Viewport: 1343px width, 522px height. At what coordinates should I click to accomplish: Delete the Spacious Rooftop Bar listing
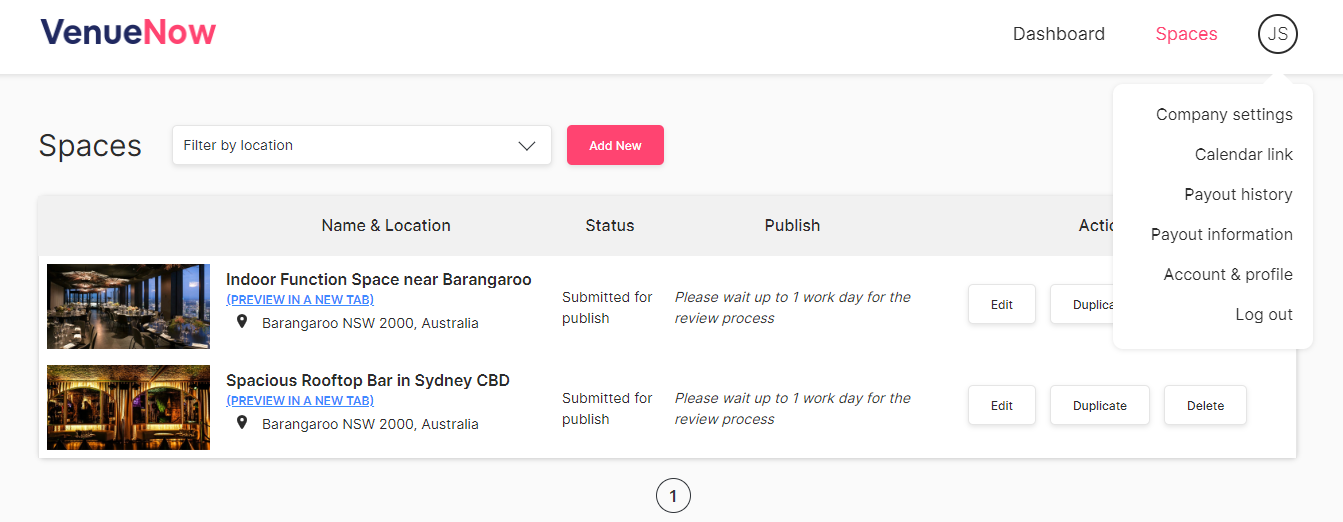(1205, 405)
